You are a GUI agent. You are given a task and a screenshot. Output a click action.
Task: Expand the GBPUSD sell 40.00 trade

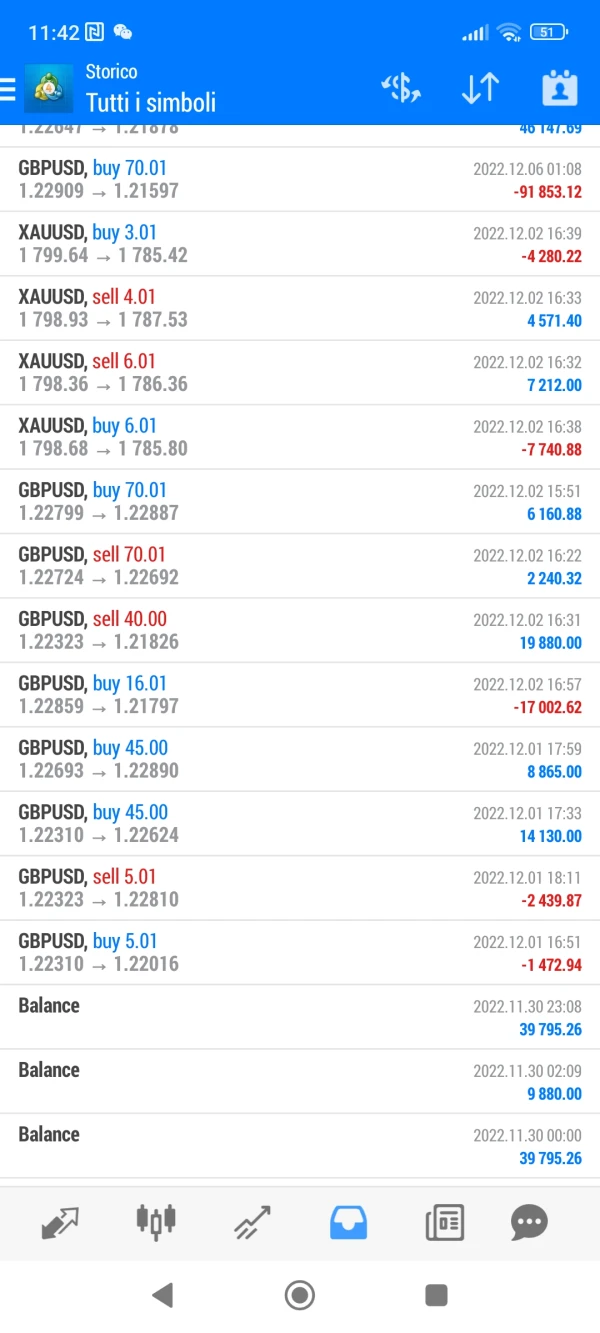[300, 631]
